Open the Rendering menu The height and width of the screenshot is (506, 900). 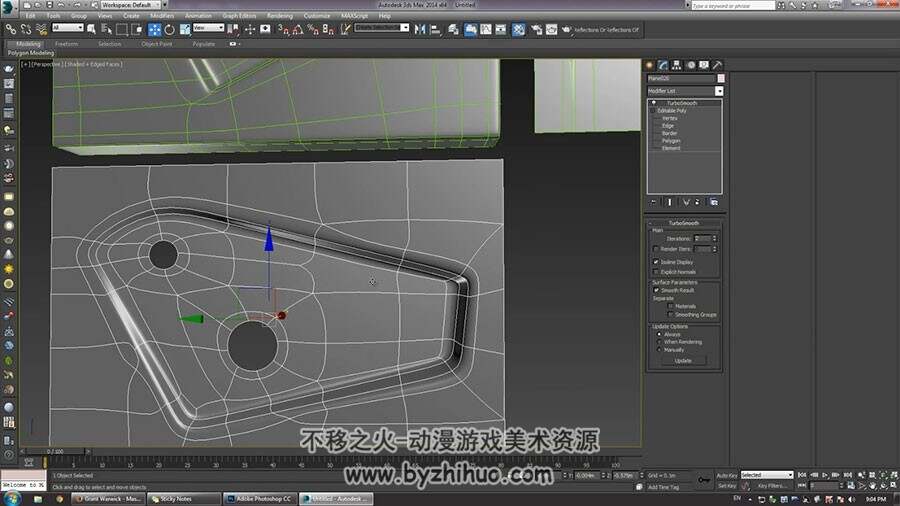coord(280,15)
